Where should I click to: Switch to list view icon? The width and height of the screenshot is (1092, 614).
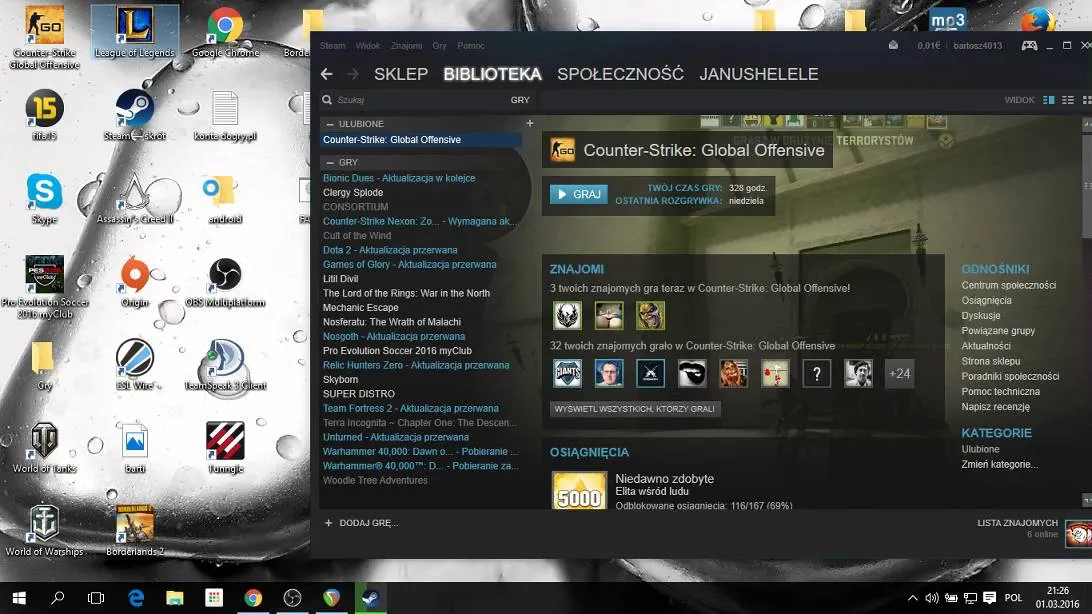tap(1068, 100)
